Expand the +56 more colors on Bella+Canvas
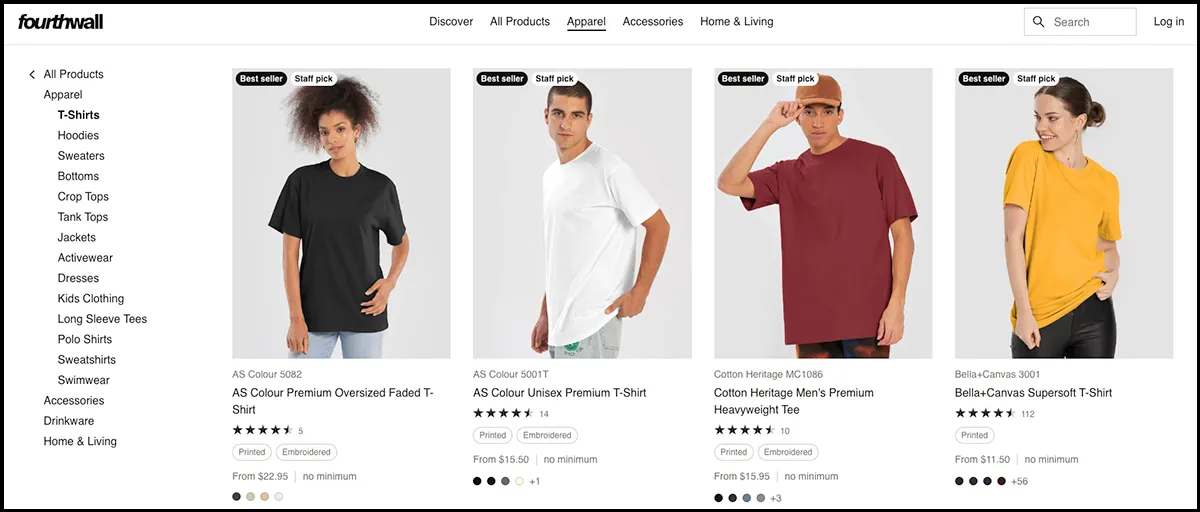Image resolution: width=1200 pixels, height=512 pixels. click(x=1019, y=481)
